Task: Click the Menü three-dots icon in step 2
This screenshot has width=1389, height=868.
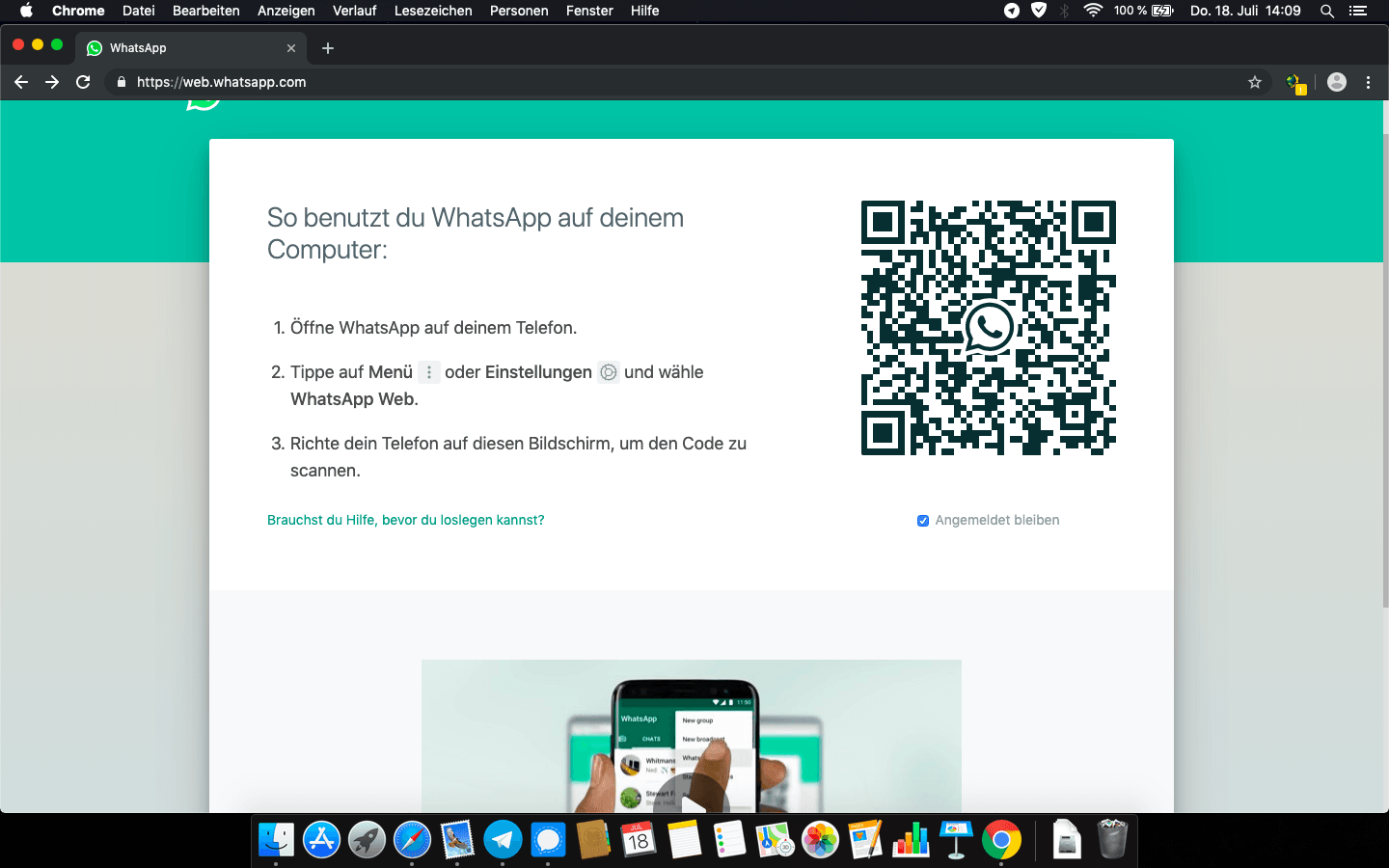Action: pos(429,372)
